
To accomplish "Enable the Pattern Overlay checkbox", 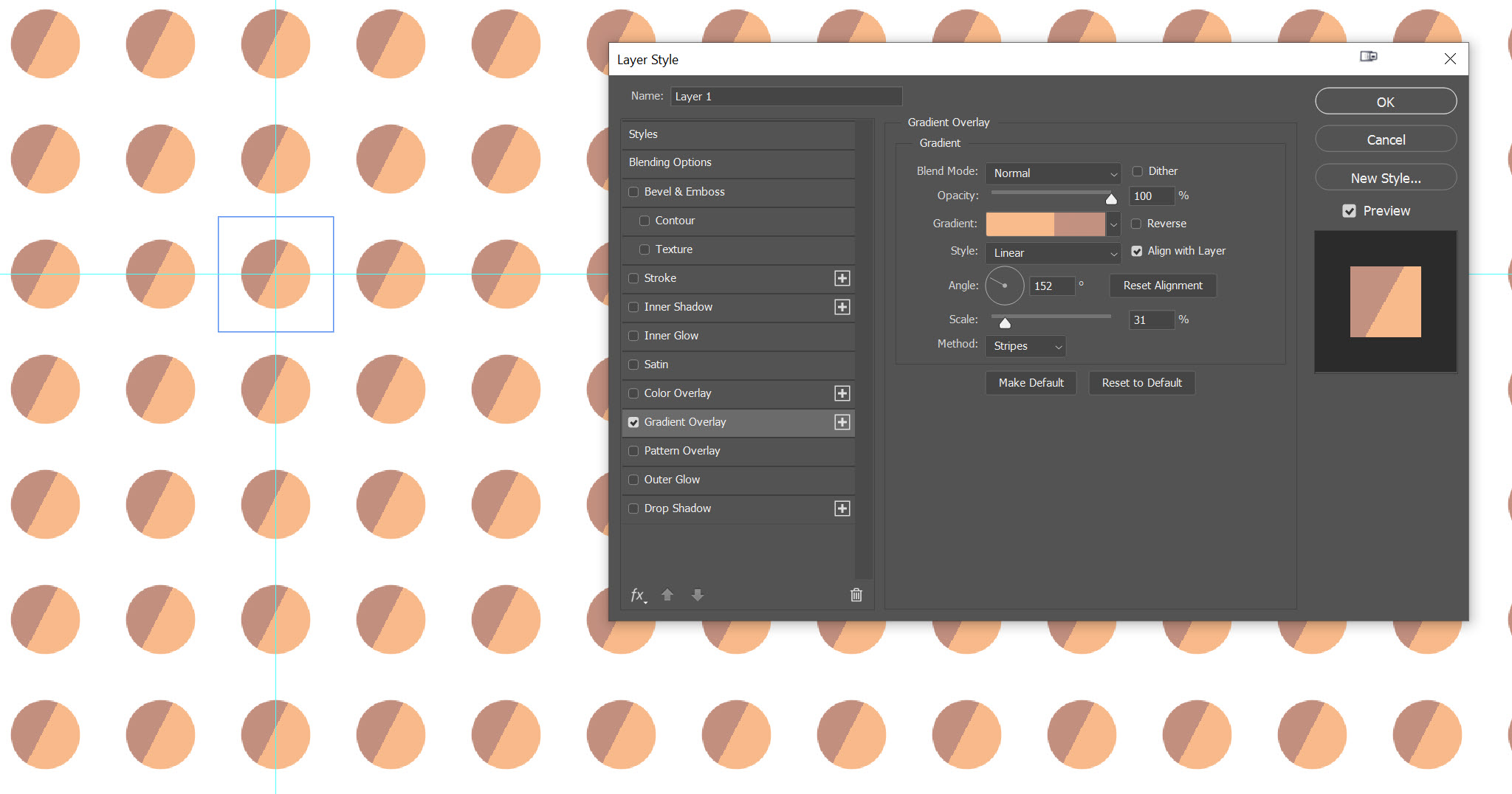I will [633, 451].
